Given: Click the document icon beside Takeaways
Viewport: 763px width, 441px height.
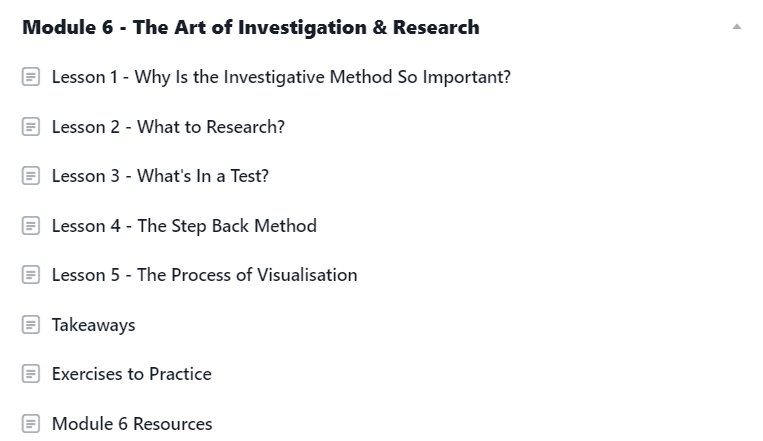Looking at the screenshot, I should (31, 325).
